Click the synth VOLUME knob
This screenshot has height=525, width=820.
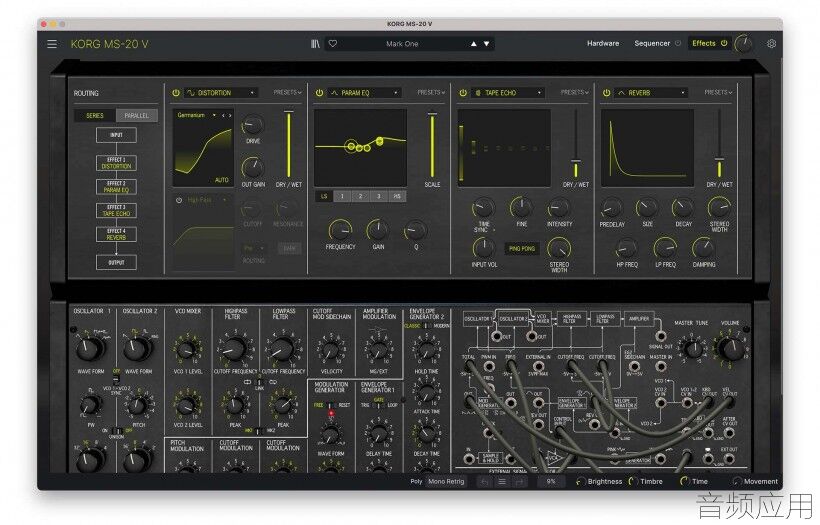[731, 349]
